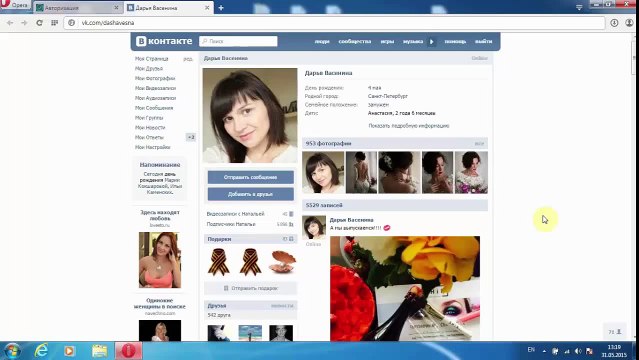Switch to the Авторизация tab
The width and height of the screenshot is (639, 360).
77,8
